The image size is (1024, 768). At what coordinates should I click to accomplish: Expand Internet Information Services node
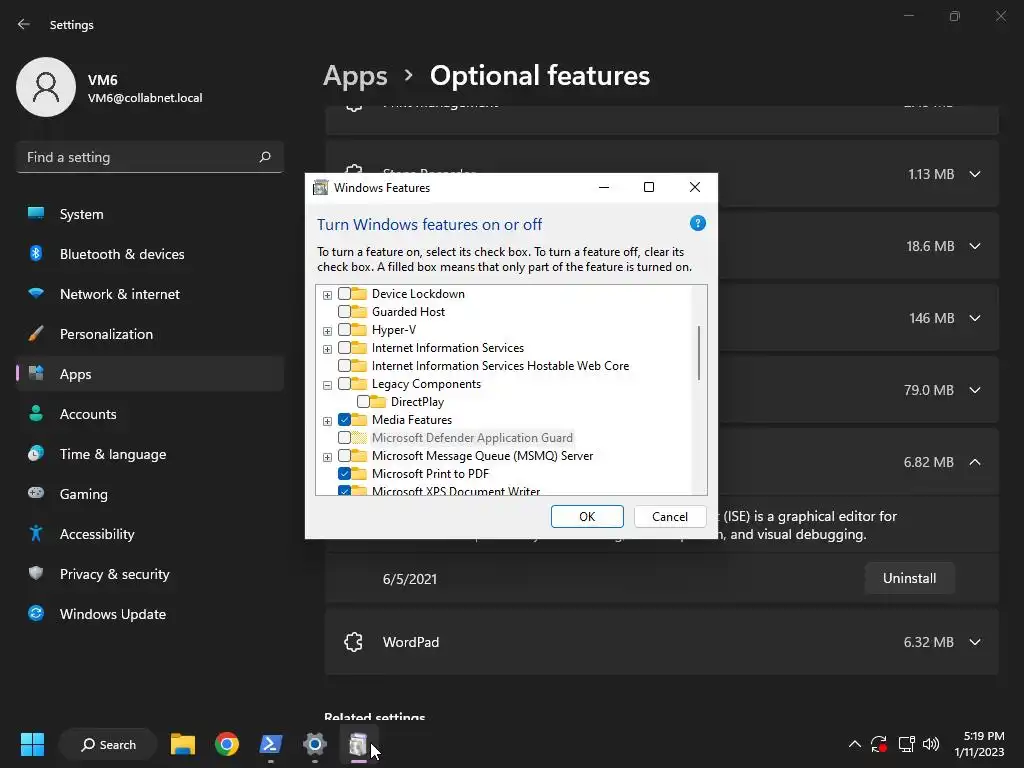click(x=327, y=349)
